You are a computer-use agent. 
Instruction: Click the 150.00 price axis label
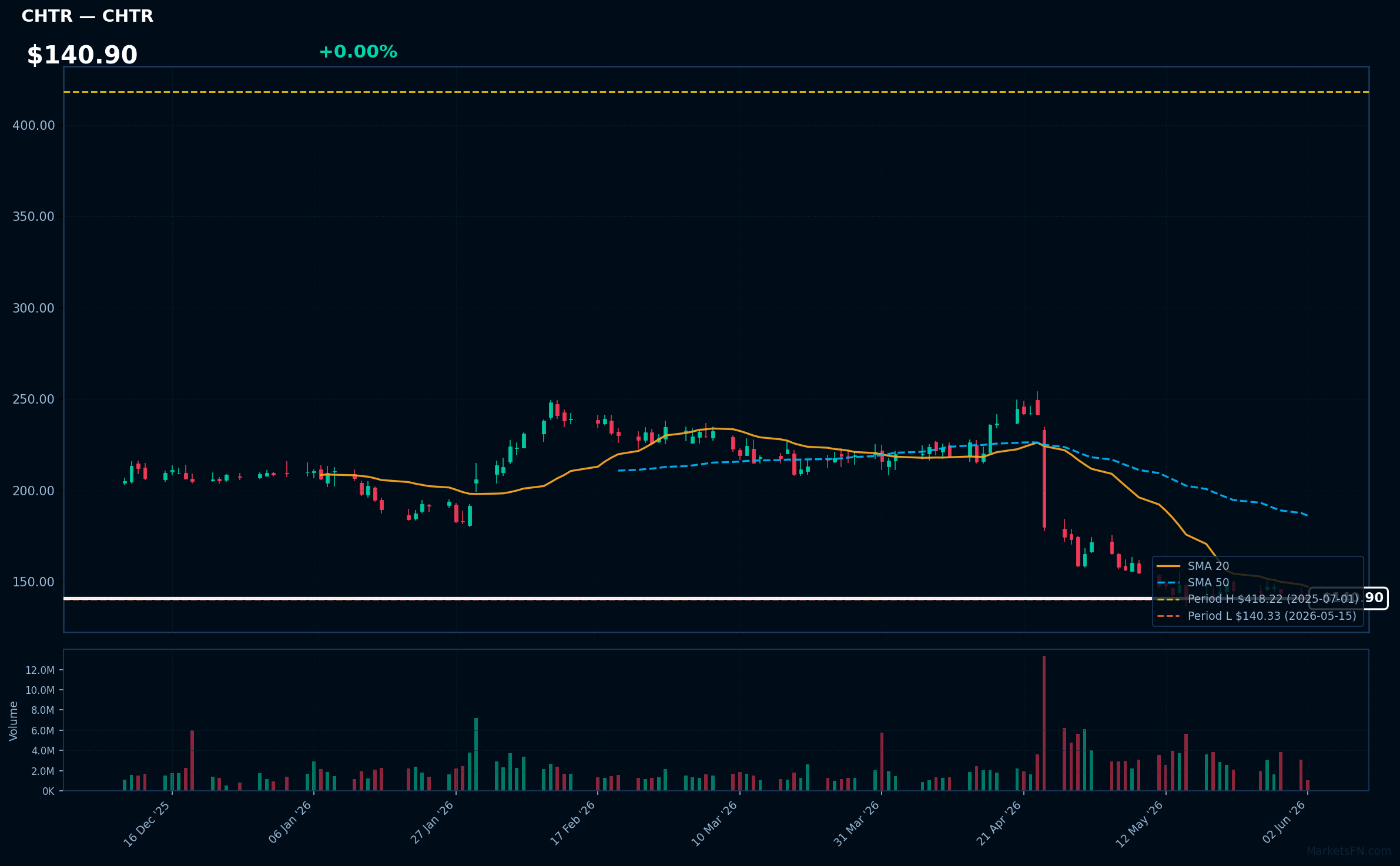34,582
